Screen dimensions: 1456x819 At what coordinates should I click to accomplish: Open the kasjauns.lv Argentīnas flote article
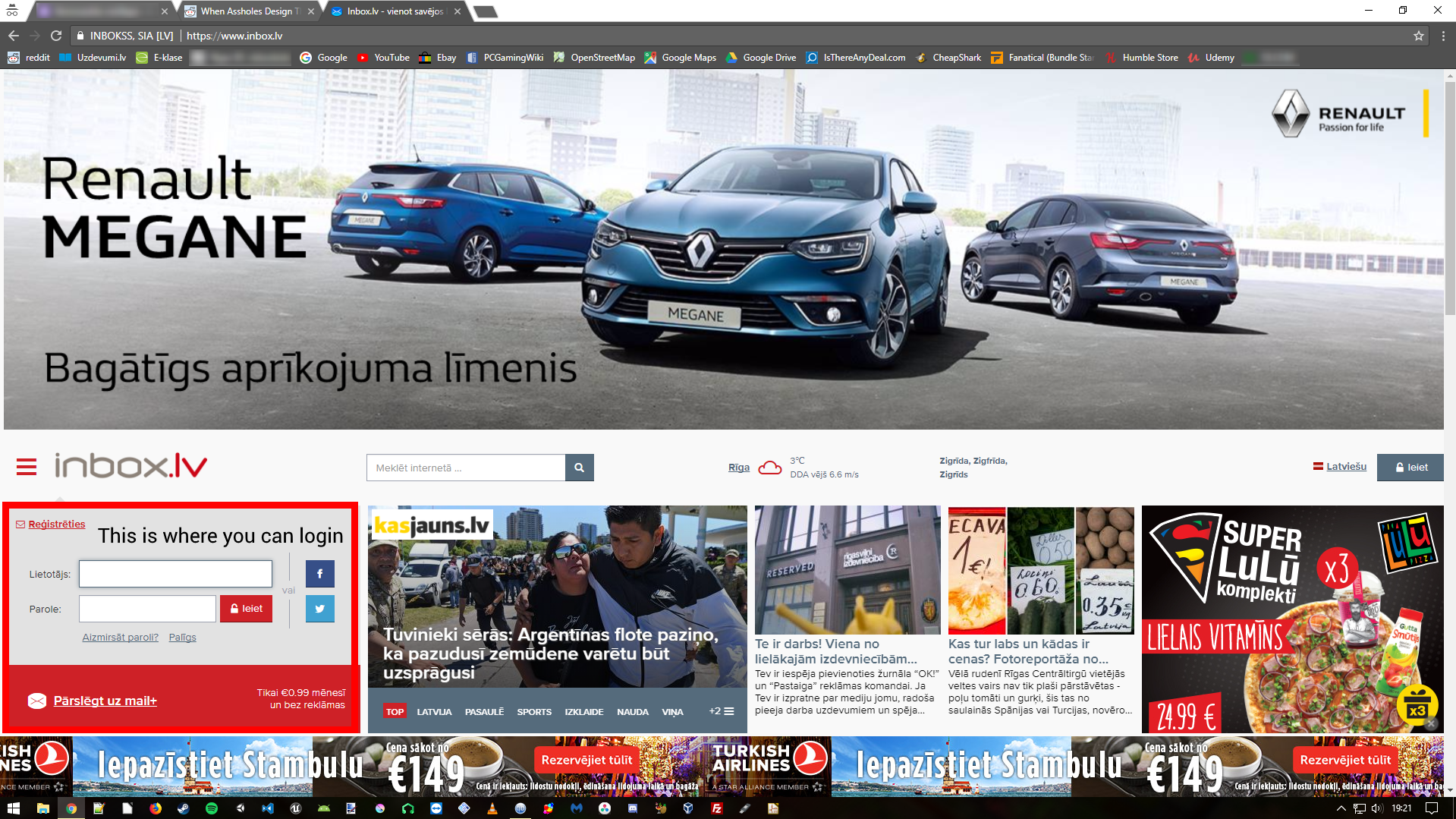(558, 597)
